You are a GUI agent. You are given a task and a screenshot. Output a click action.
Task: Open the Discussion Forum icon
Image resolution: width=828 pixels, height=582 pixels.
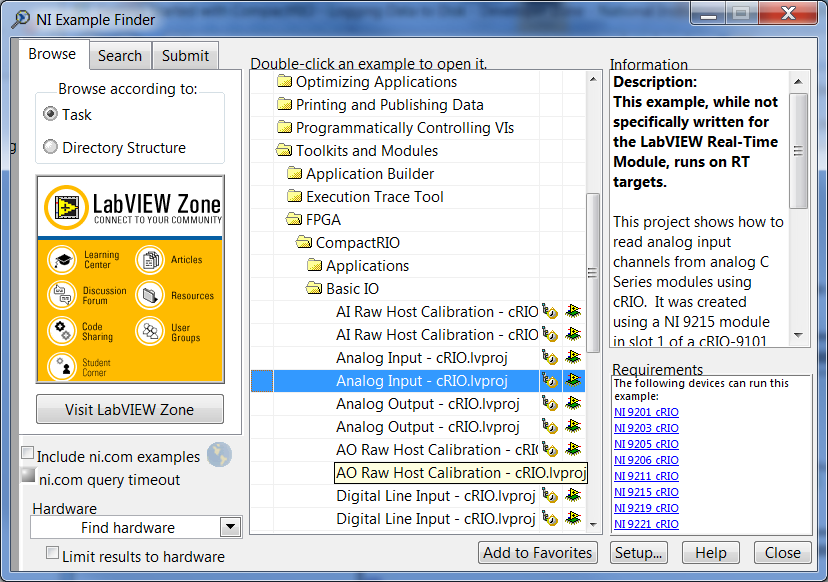[62, 295]
